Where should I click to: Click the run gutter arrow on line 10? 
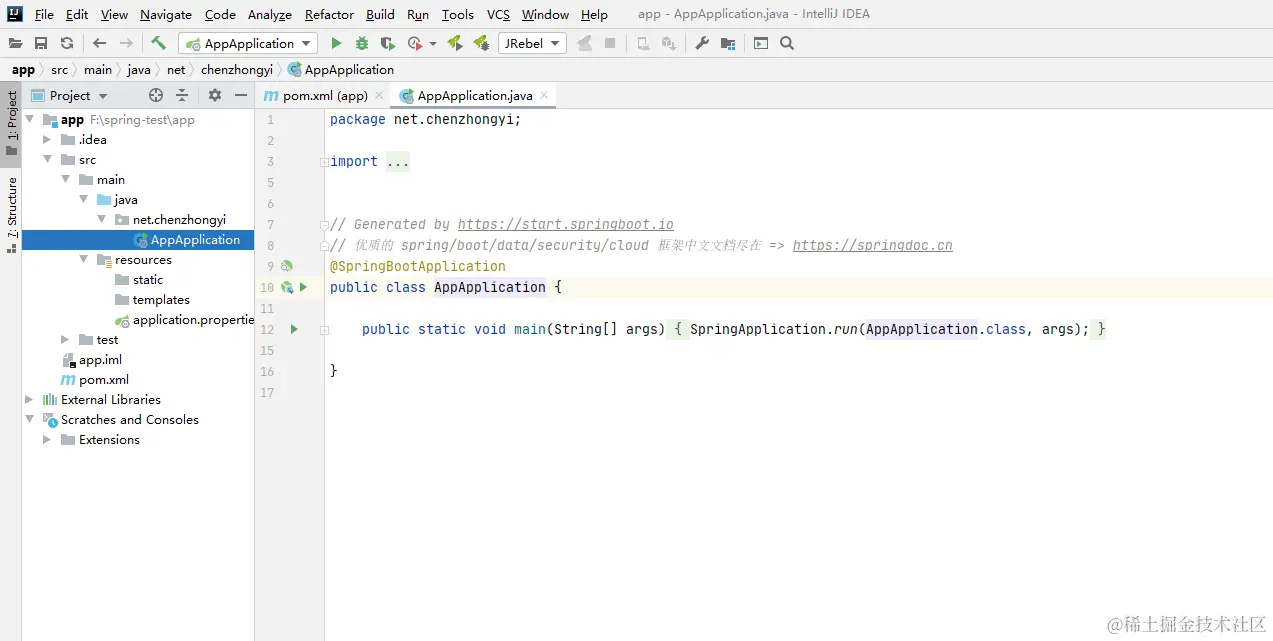tap(303, 287)
